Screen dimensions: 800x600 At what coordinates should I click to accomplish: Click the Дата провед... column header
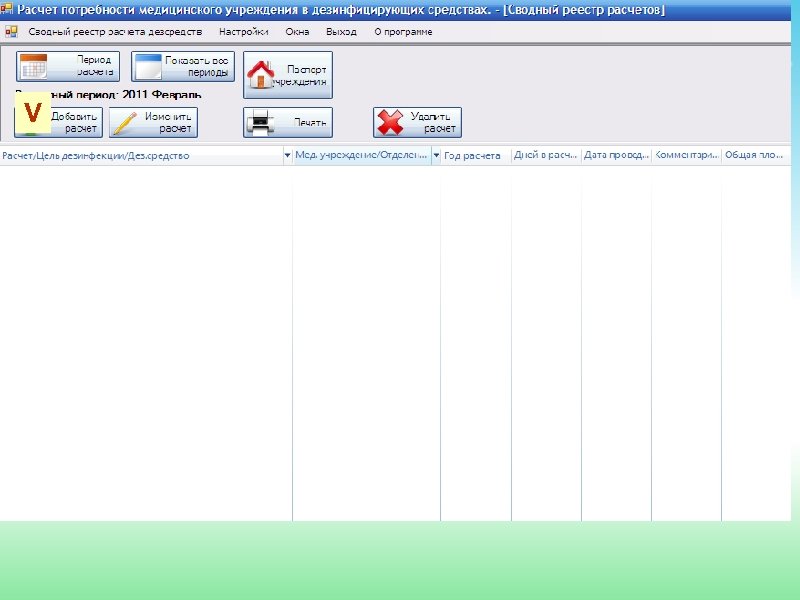pos(616,155)
